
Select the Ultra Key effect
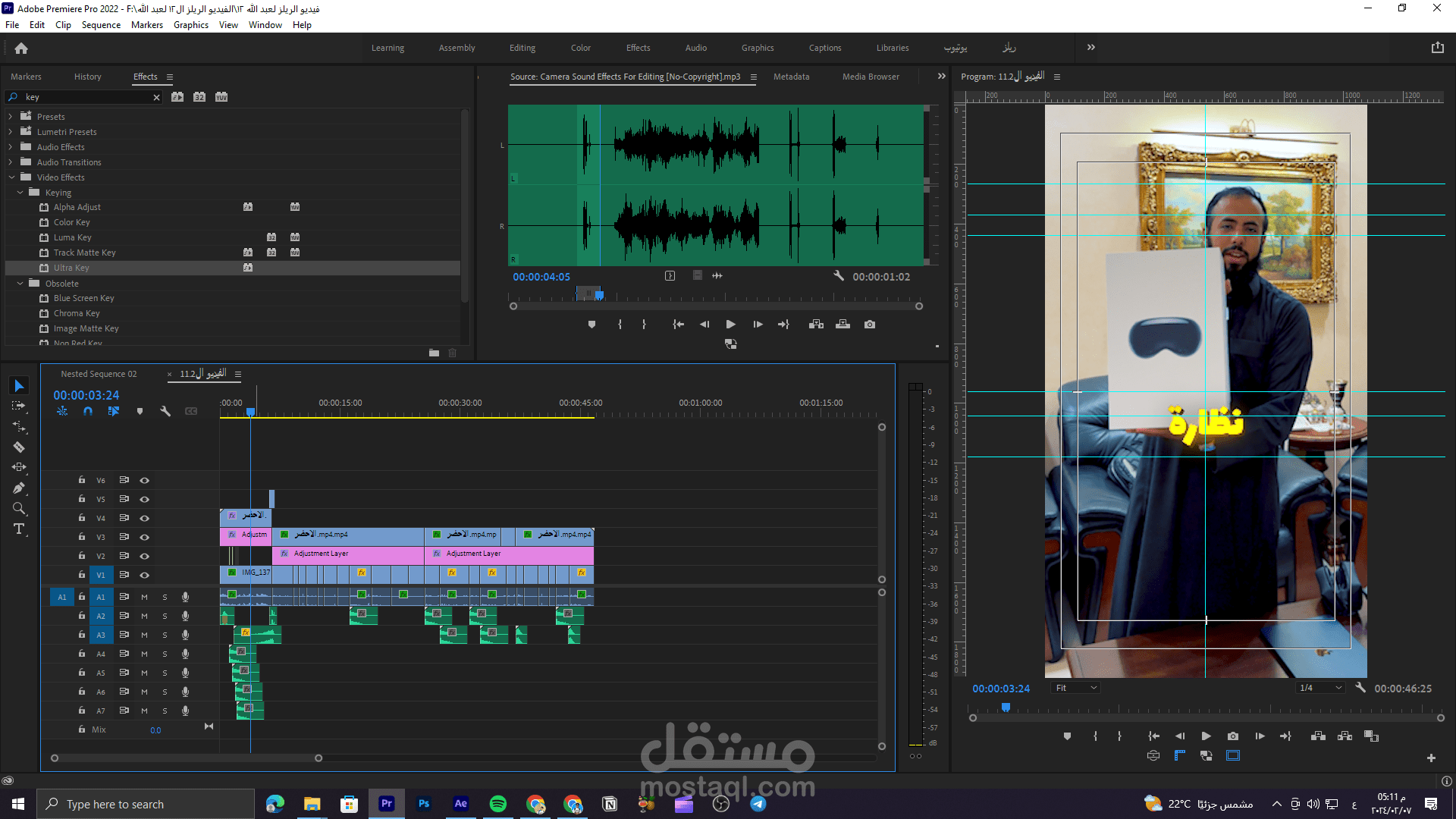pos(71,268)
